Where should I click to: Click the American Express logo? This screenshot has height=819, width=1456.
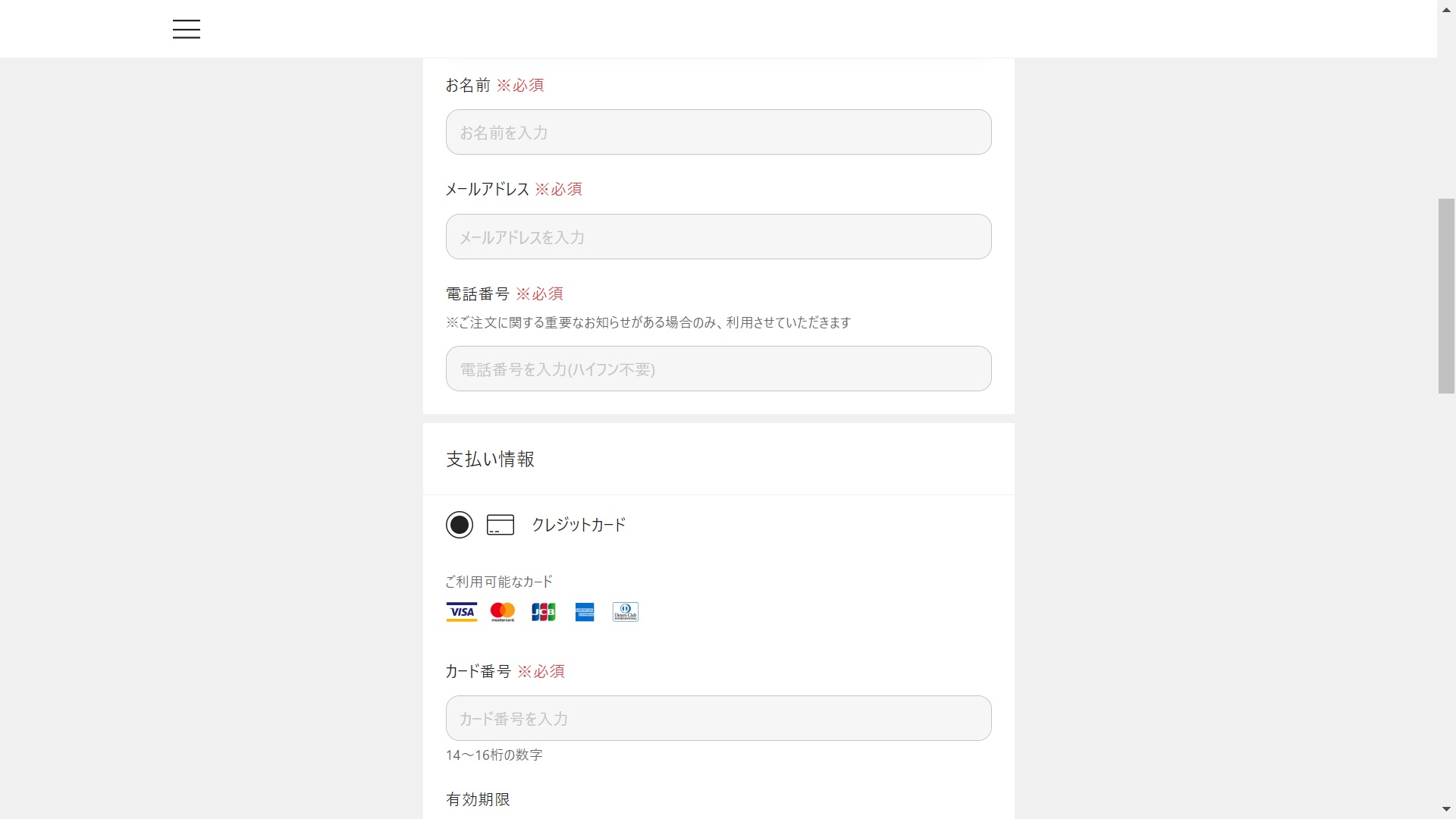click(585, 612)
